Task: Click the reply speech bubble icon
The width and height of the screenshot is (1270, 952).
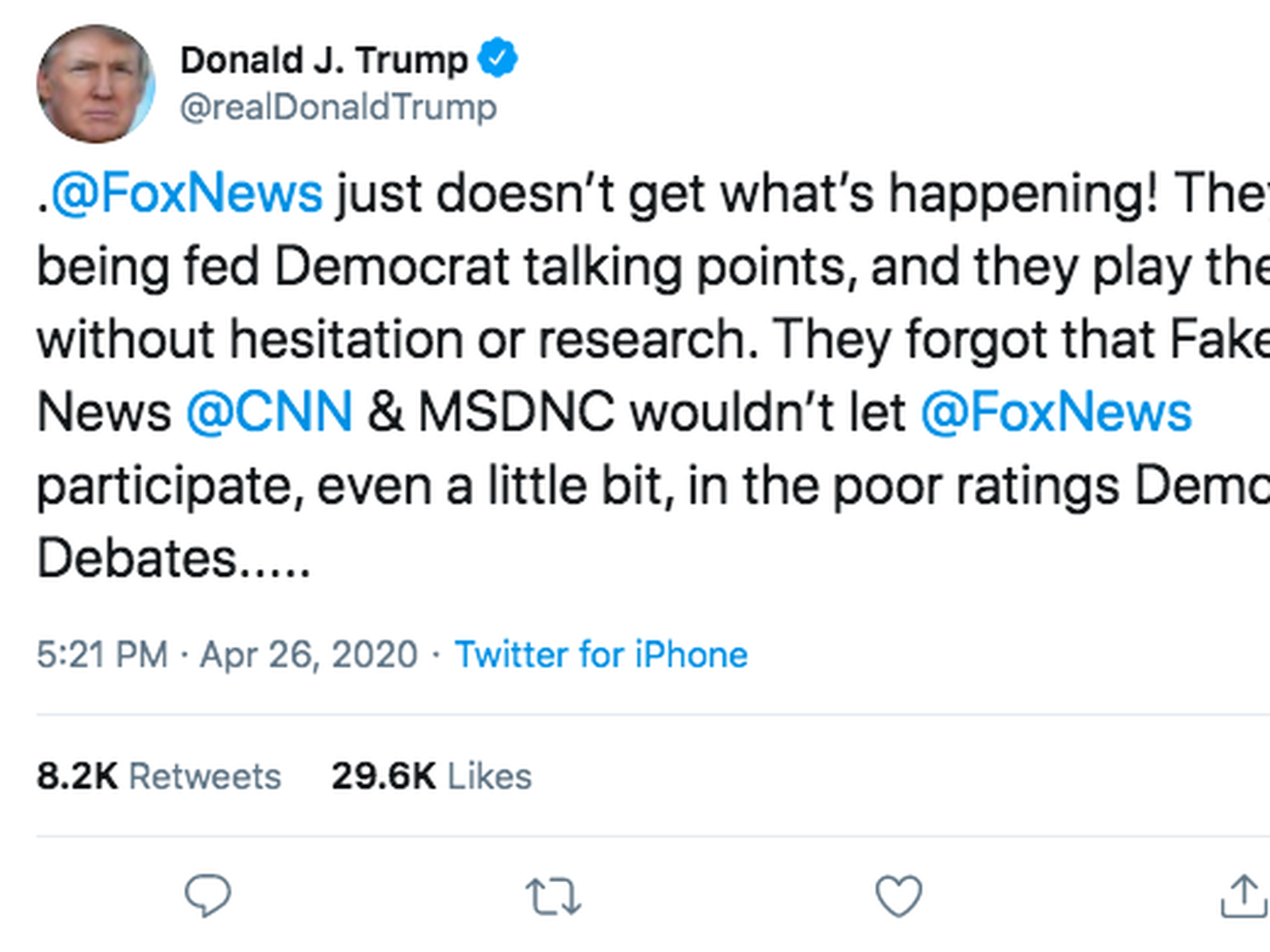Action: tap(208, 896)
